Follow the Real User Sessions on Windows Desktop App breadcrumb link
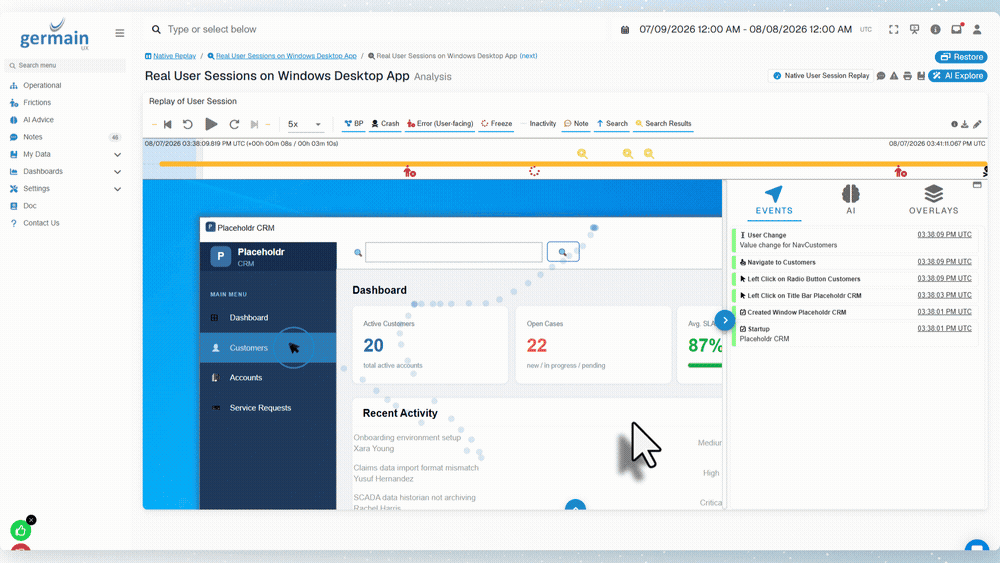This screenshot has height=563, width=1000. click(x=286, y=56)
